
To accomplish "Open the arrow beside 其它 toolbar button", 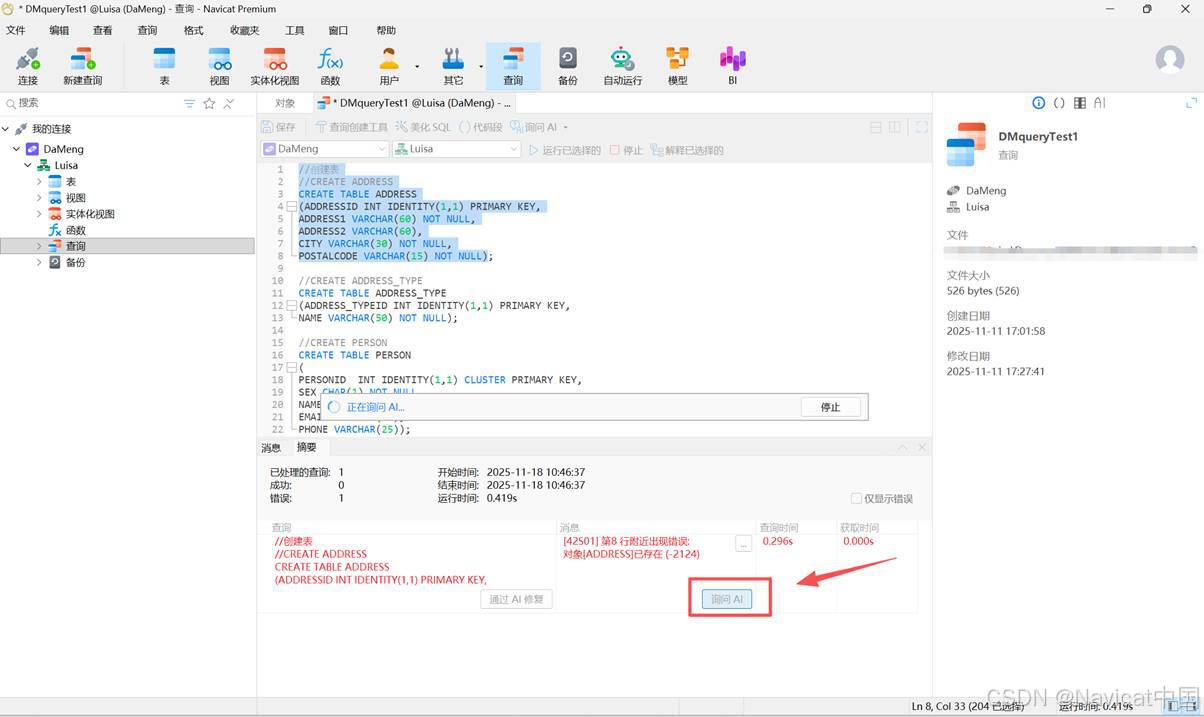I will click(x=481, y=67).
